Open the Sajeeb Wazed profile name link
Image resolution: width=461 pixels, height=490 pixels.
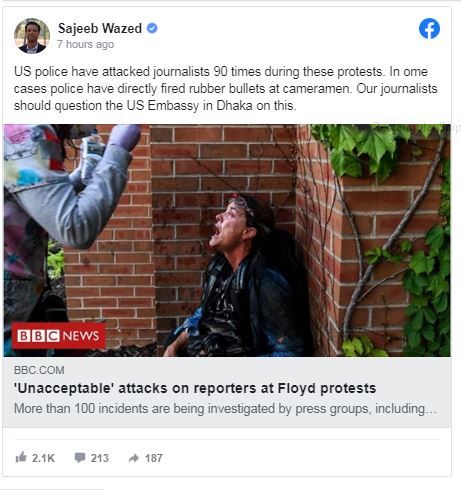pyautogui.click(x=100, y=28)
